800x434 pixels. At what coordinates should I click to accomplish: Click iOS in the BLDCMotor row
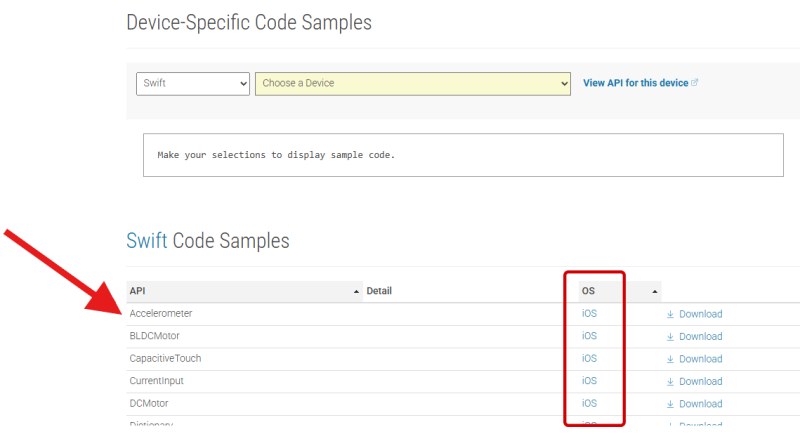pos(589,336)
